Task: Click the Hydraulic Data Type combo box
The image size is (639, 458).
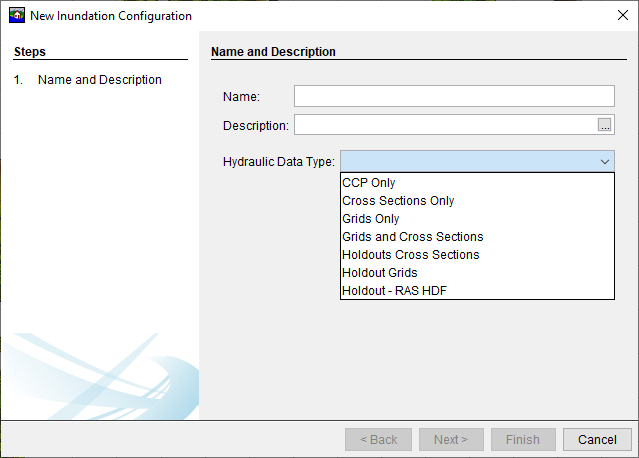Action: (x=477, y=161)
